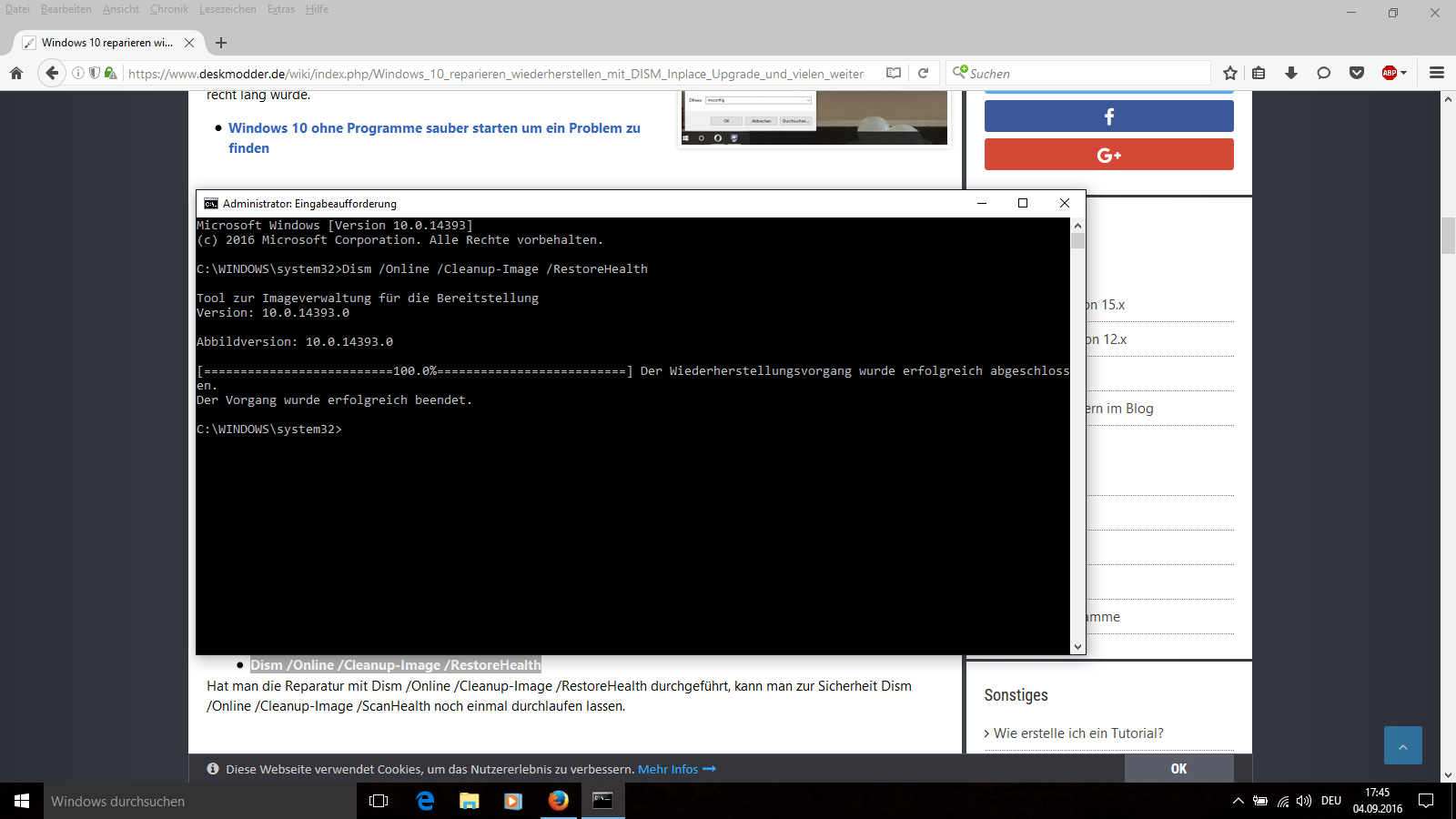Share via the Google+ button
1456x819 pixels.
(x=1108, y=155)
